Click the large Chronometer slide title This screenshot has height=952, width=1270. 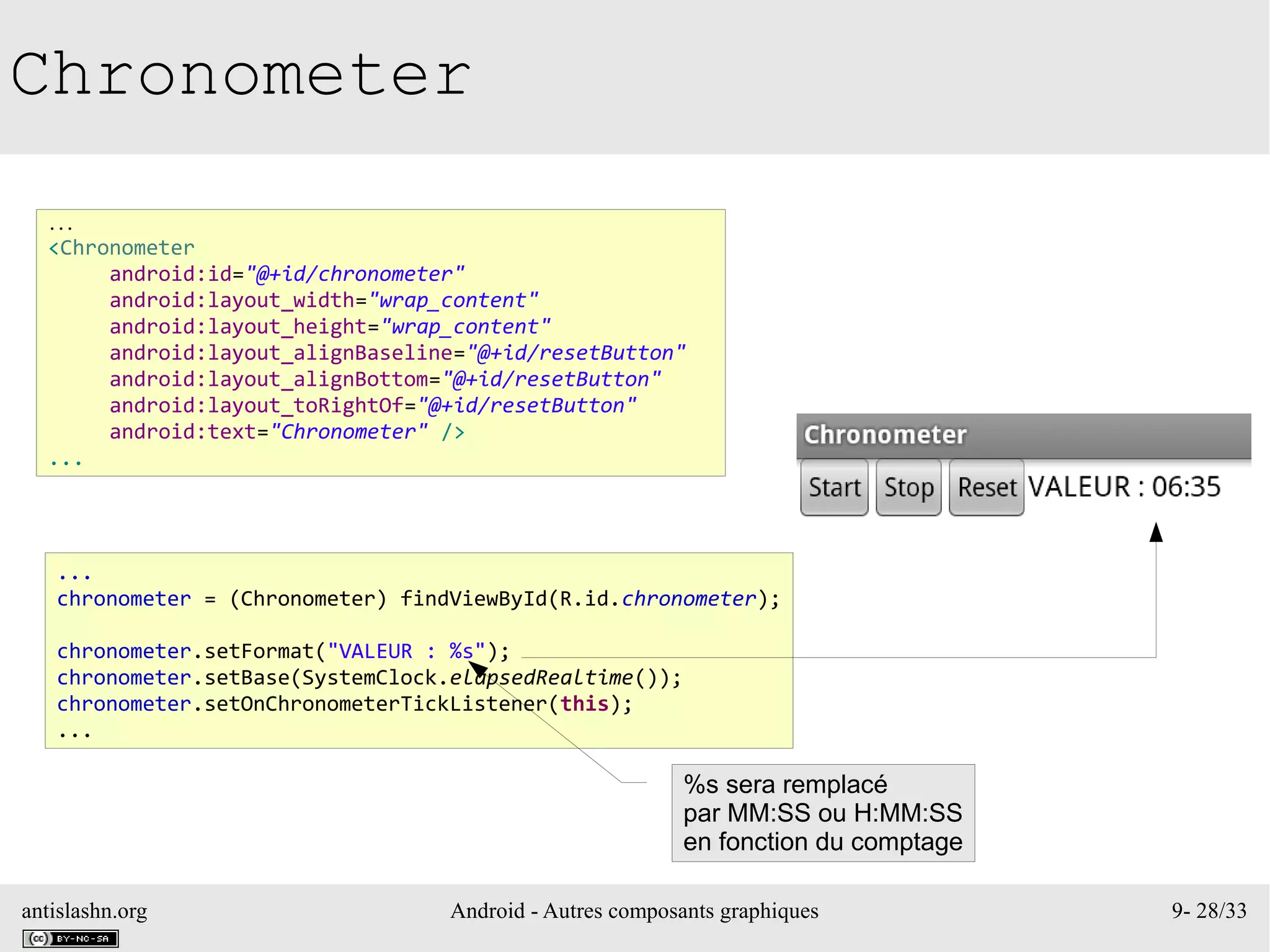[241, 74]
